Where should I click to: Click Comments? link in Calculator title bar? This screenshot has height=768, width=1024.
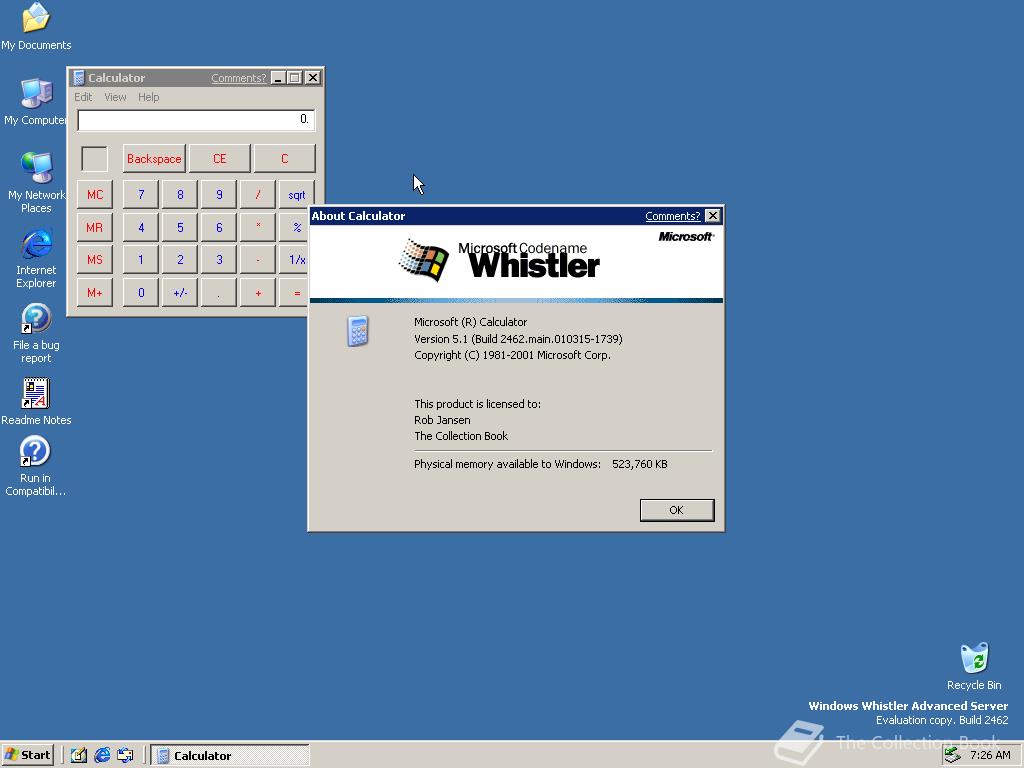click(x=238, y=78)
